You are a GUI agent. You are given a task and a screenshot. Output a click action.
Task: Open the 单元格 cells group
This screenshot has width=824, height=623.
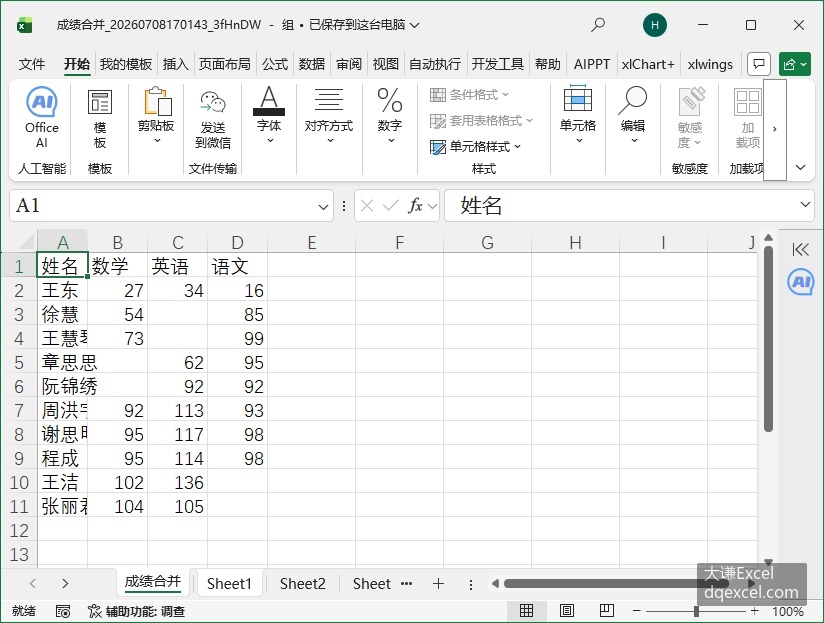coord(578,116)
